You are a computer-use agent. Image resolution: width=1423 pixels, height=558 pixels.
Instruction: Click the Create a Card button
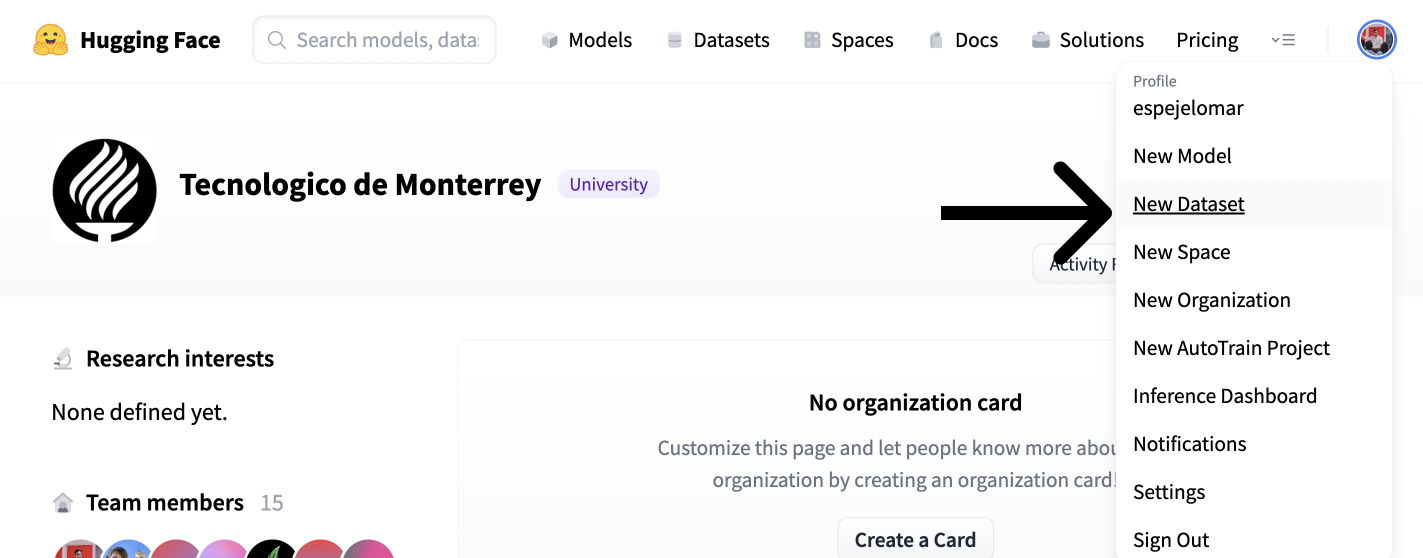coord(915,540)
